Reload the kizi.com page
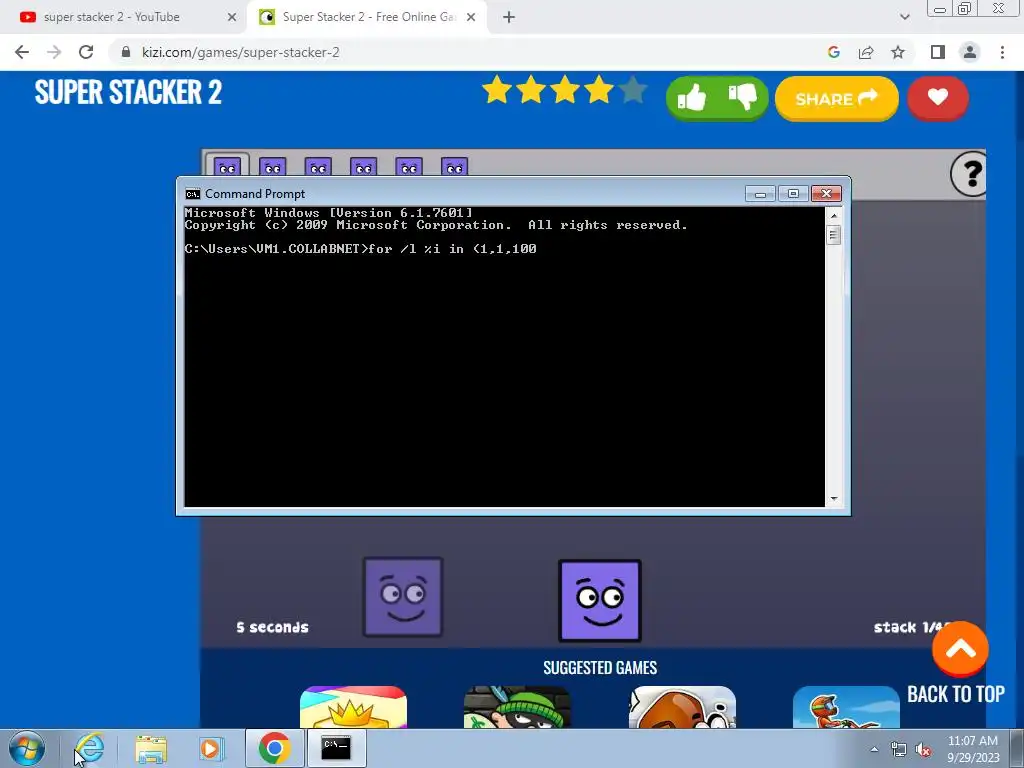1024x768 pixels. point(86,52)
